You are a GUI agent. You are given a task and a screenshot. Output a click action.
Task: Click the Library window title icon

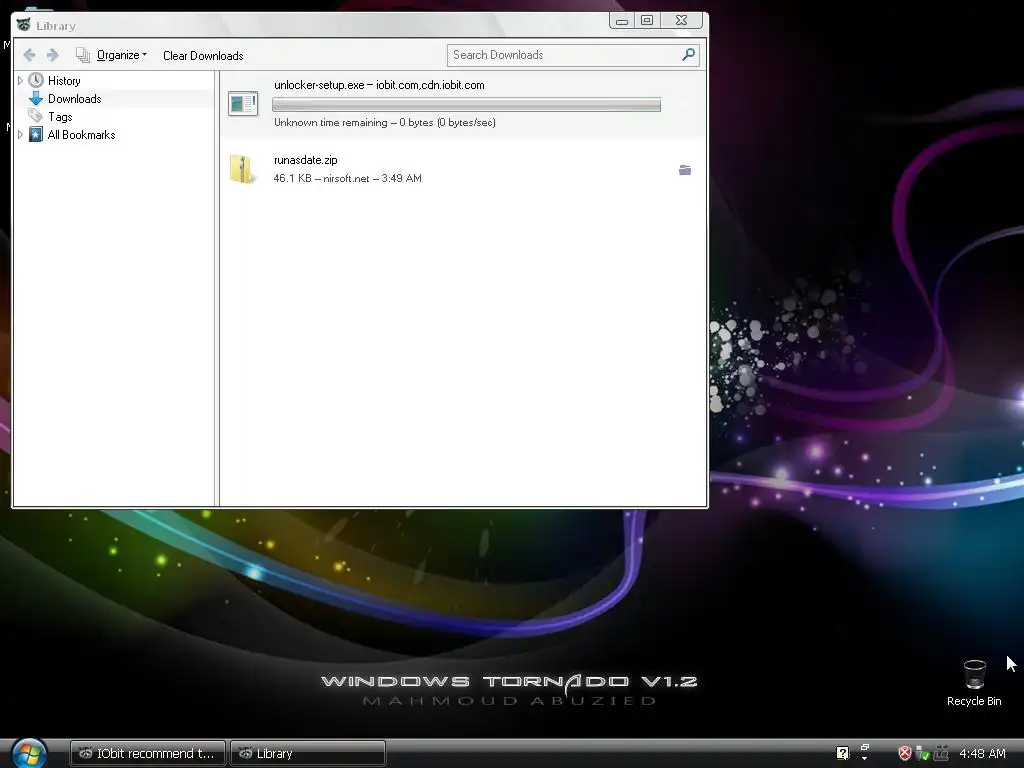[x=24, y=25]
